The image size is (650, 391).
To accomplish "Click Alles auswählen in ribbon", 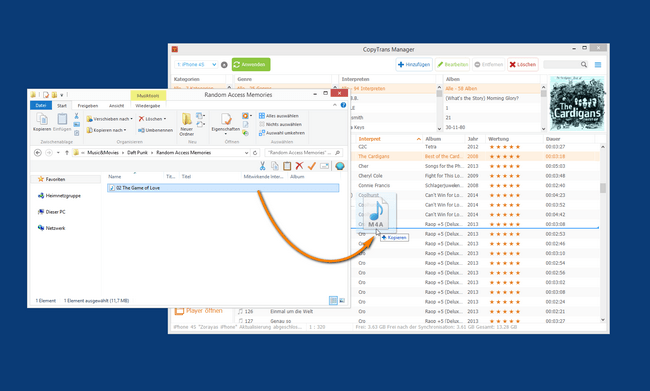I will click(279, 116).
